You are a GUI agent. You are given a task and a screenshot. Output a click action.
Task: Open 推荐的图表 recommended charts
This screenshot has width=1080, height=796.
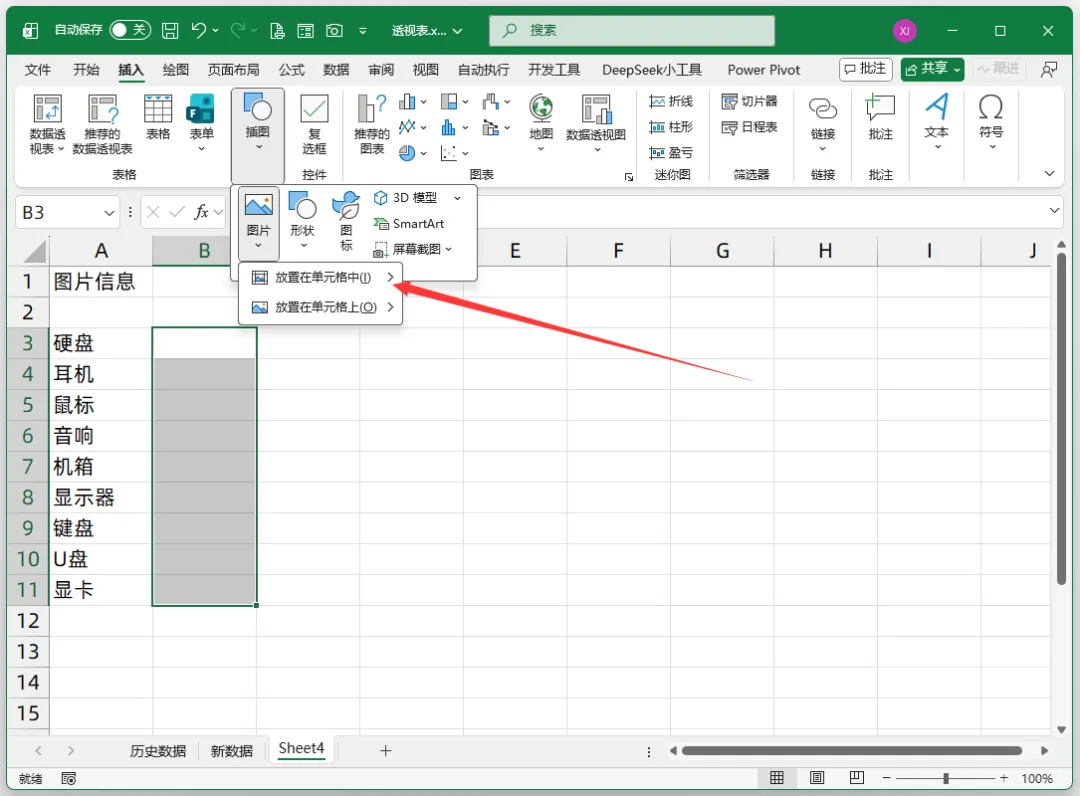(x=372, y=124)
